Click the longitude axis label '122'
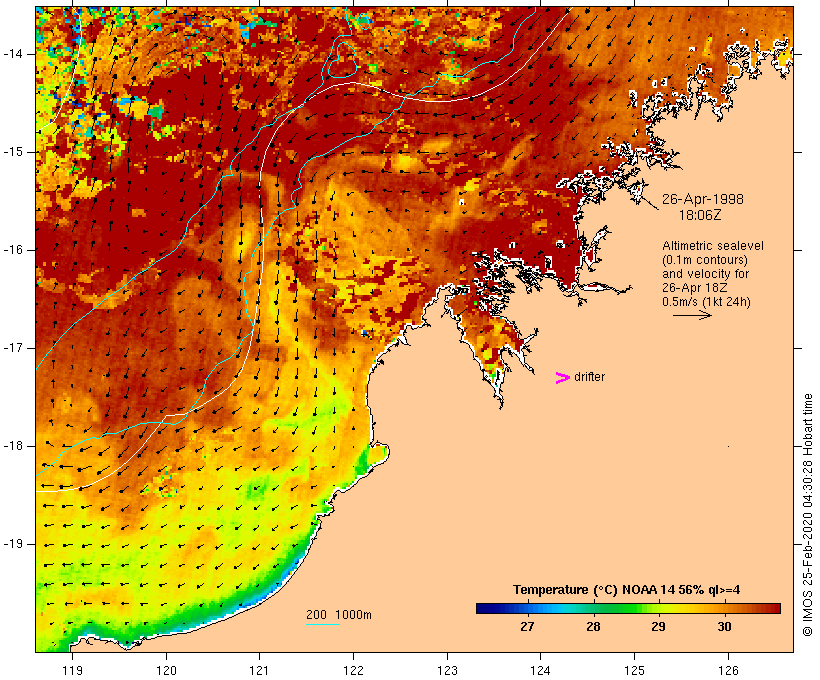 tap(354, 670)
